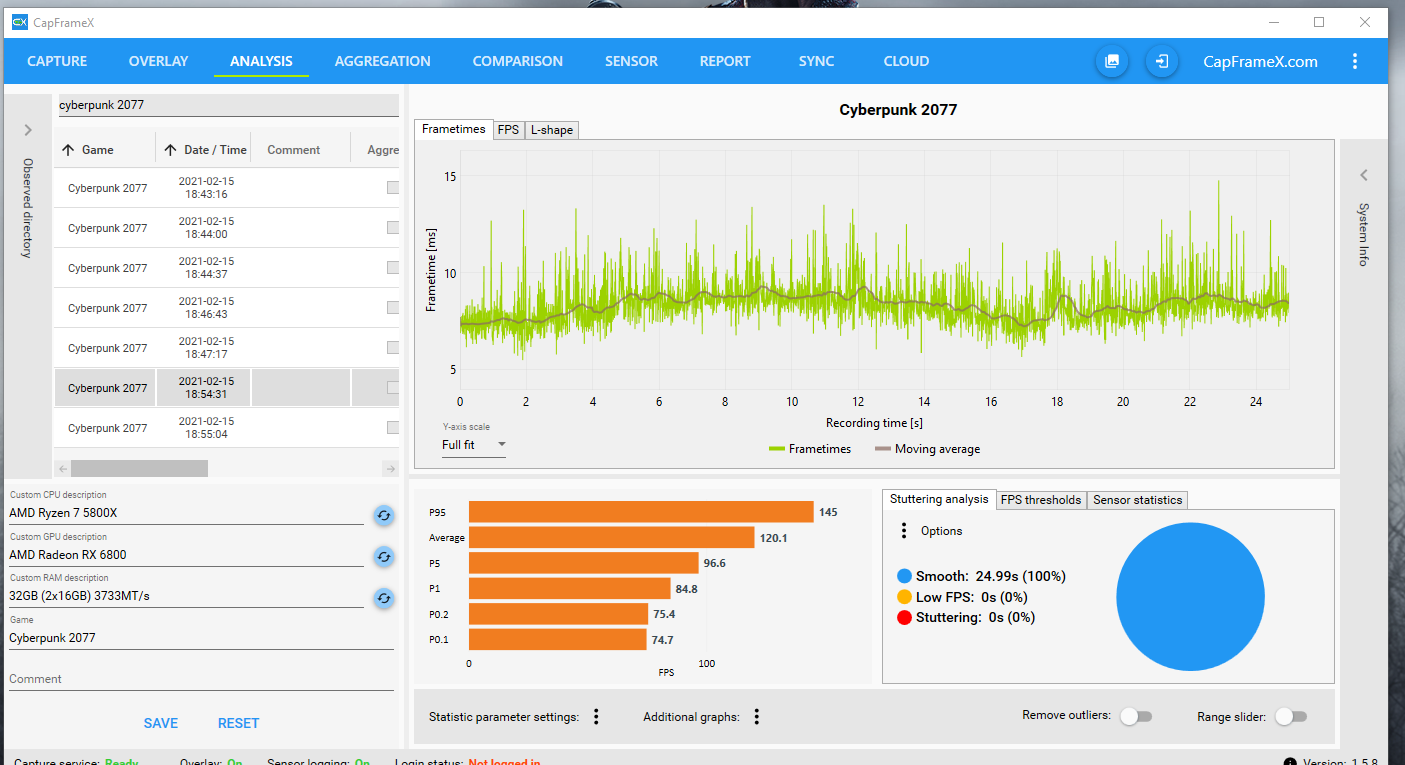Select the record dated 18:55:04
The image size is (1405, 765).
tap(226, 428)
